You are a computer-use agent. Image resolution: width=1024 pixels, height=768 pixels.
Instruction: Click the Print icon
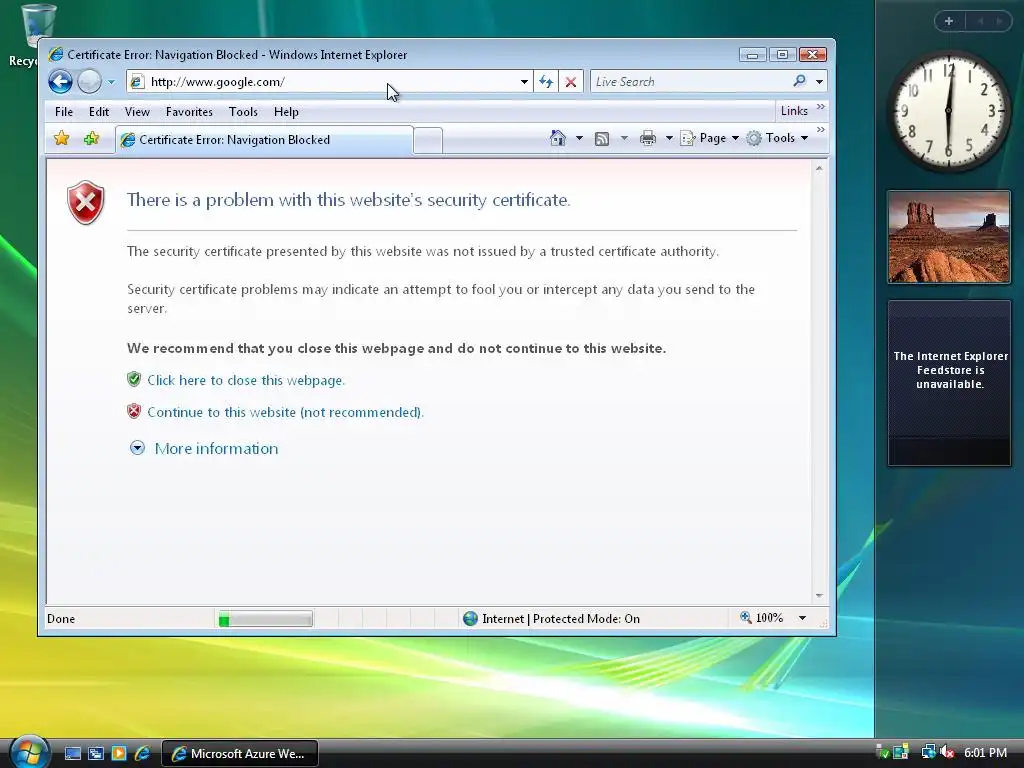(648, 138)
